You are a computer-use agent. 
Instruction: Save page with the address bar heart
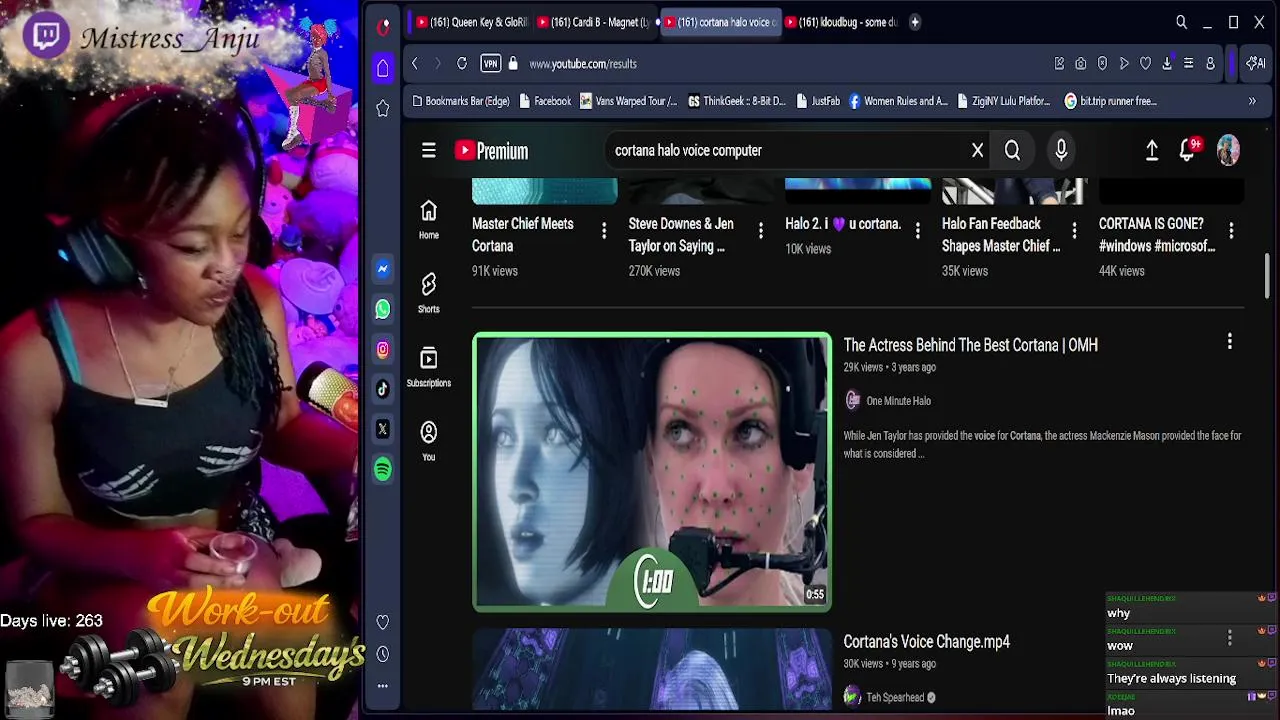pyautogui.click(x=1145, y=64)
